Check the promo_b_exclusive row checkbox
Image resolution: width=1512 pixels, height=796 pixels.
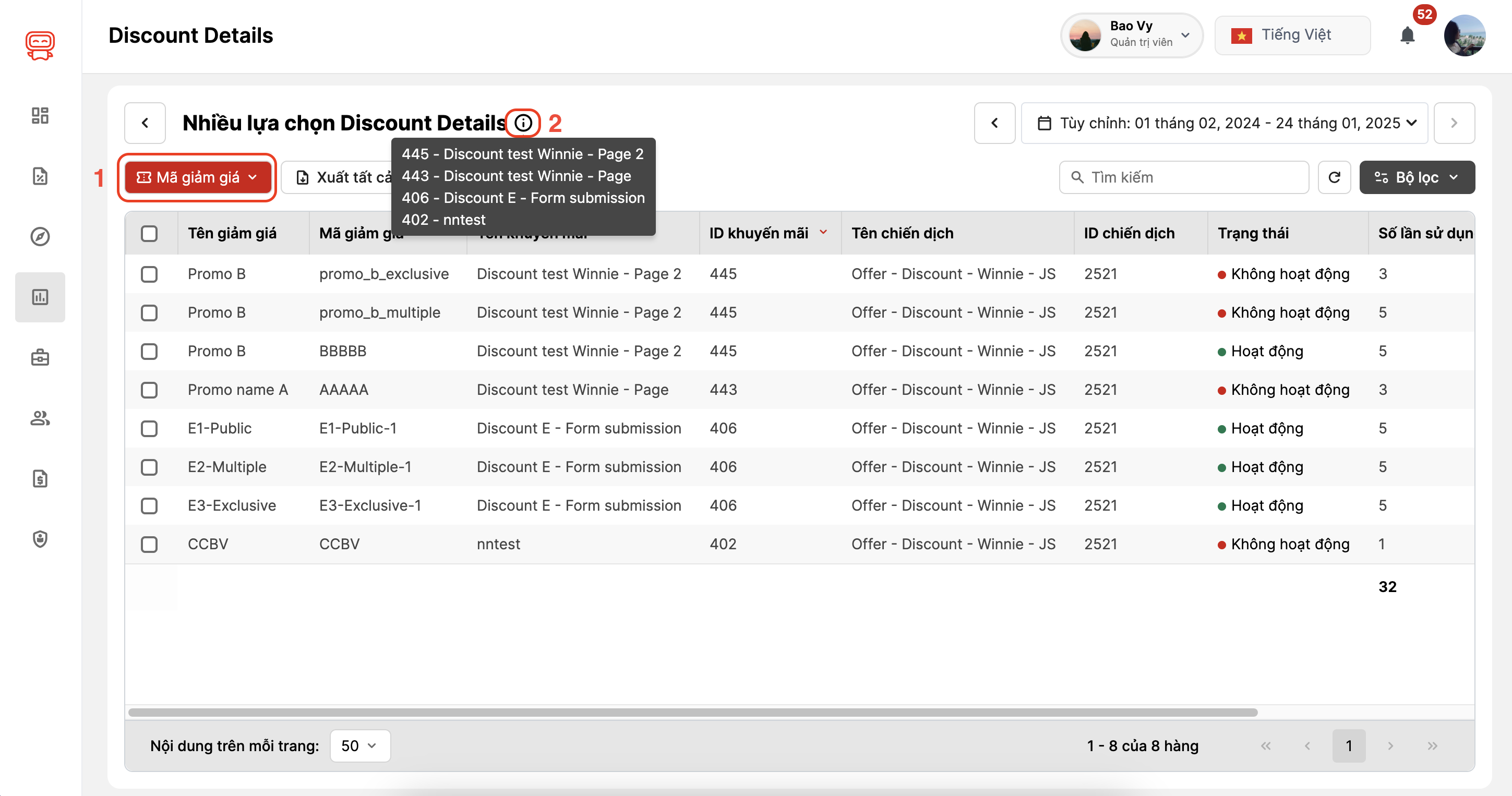(149, 274)
